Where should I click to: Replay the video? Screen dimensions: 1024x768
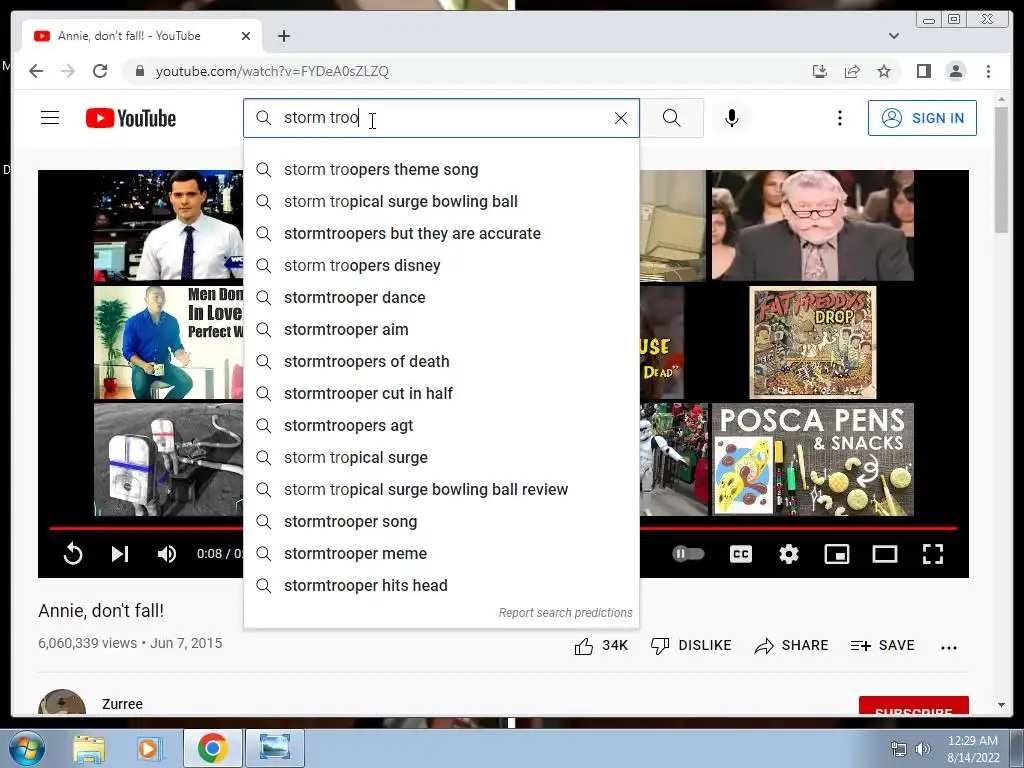(x=73, y=554)
